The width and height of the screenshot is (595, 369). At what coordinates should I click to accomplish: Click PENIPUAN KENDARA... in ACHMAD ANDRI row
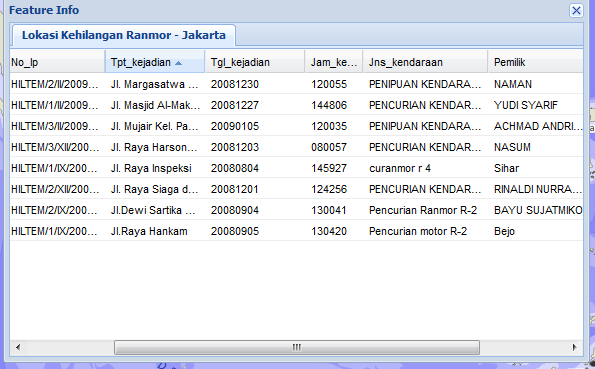(425, 126)
